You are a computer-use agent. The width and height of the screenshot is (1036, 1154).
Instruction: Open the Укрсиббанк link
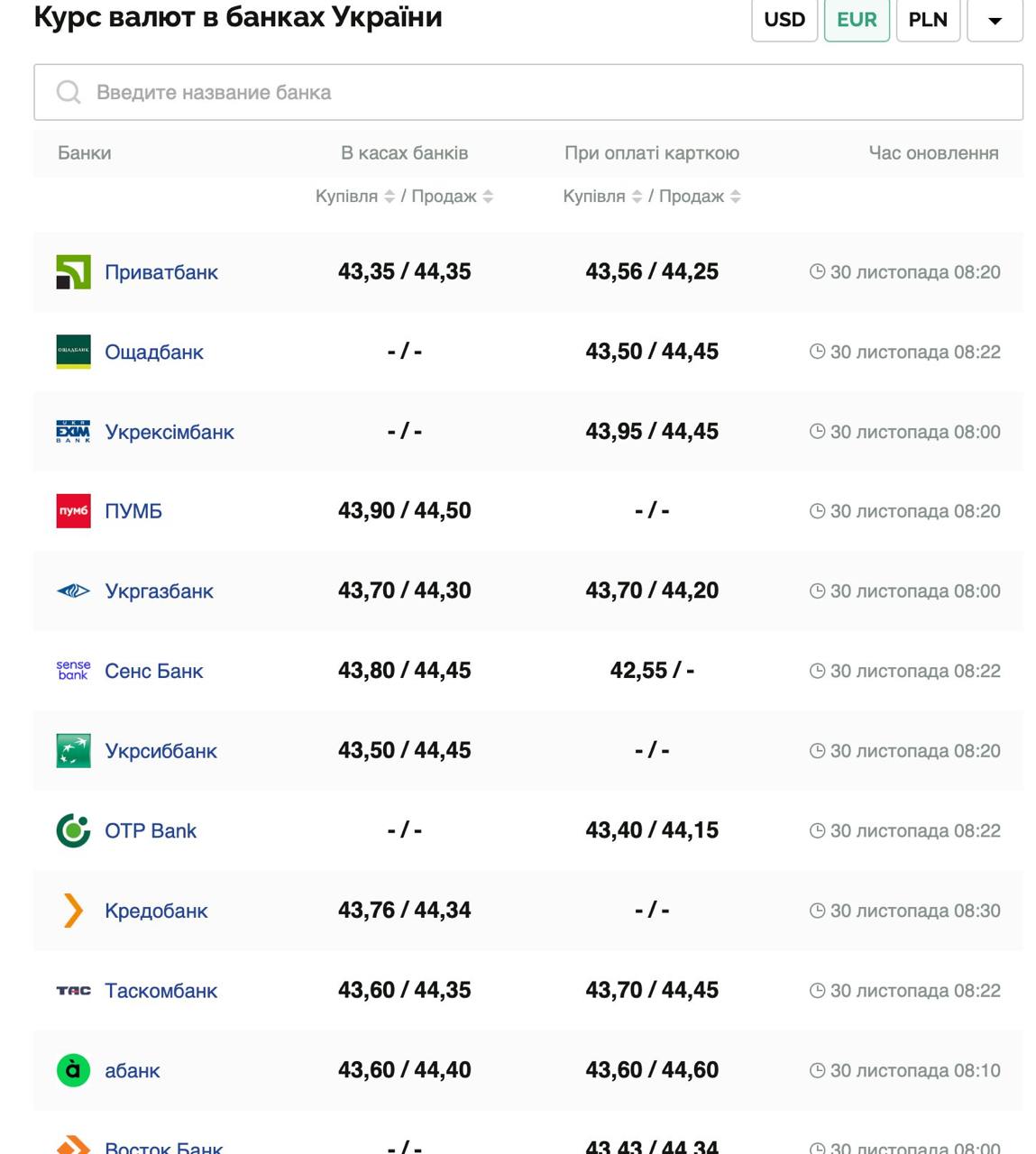(160, 751)
